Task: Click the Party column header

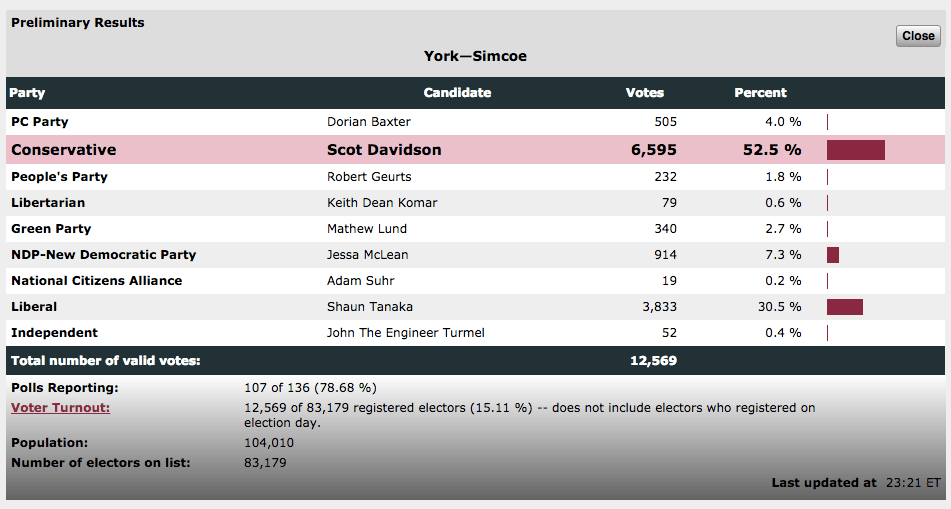Action: click(27, 93)
